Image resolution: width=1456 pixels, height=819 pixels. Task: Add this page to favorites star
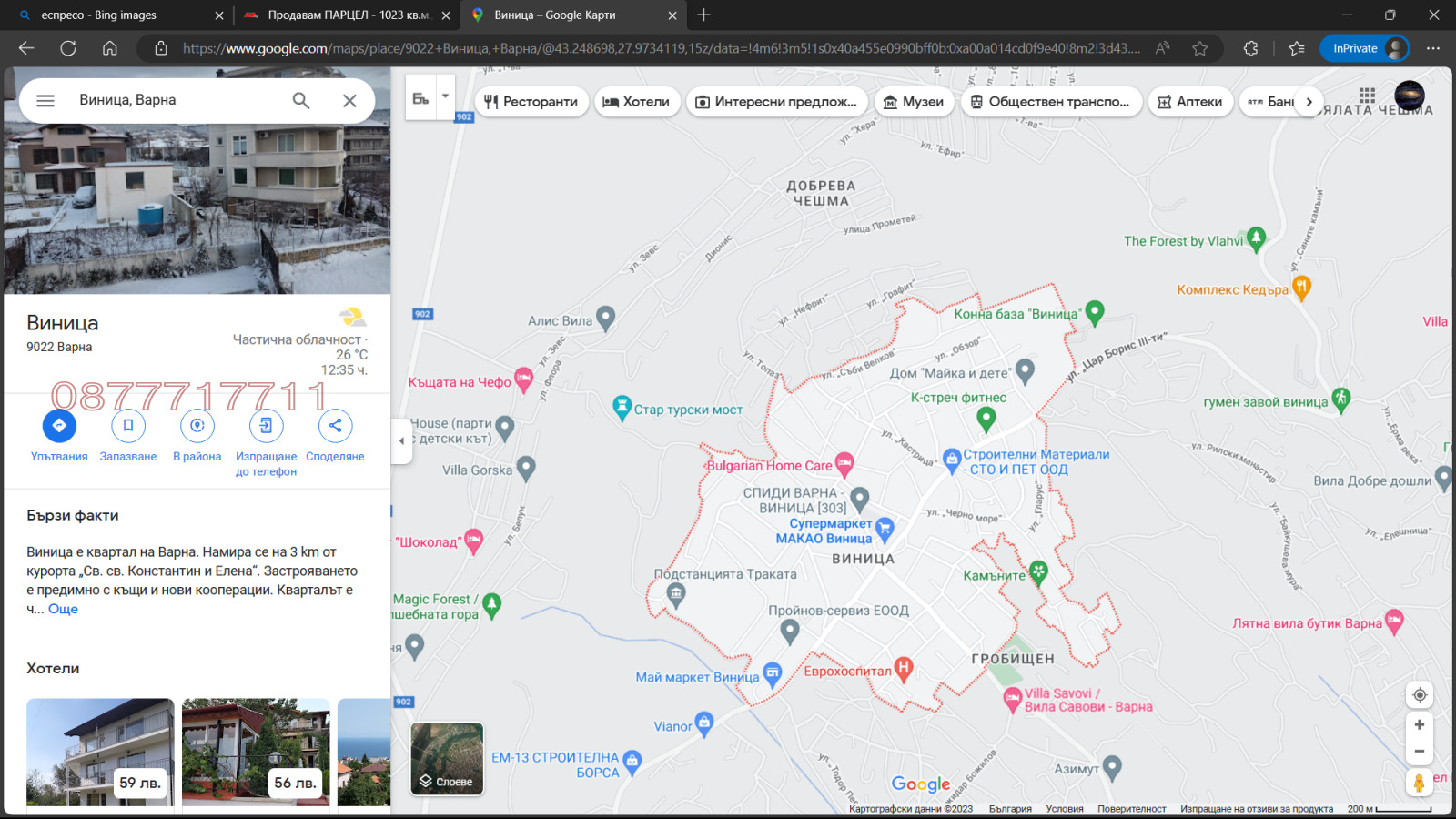pyautogui.click(x=1200, y=48)
